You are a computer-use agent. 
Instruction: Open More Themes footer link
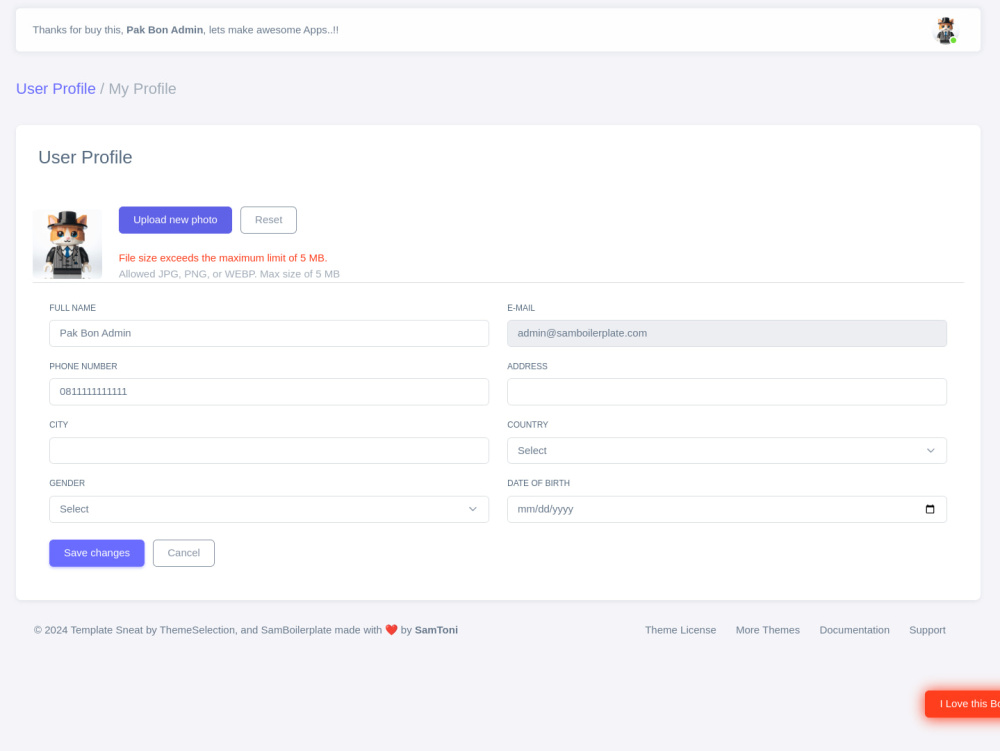point(768,630)
